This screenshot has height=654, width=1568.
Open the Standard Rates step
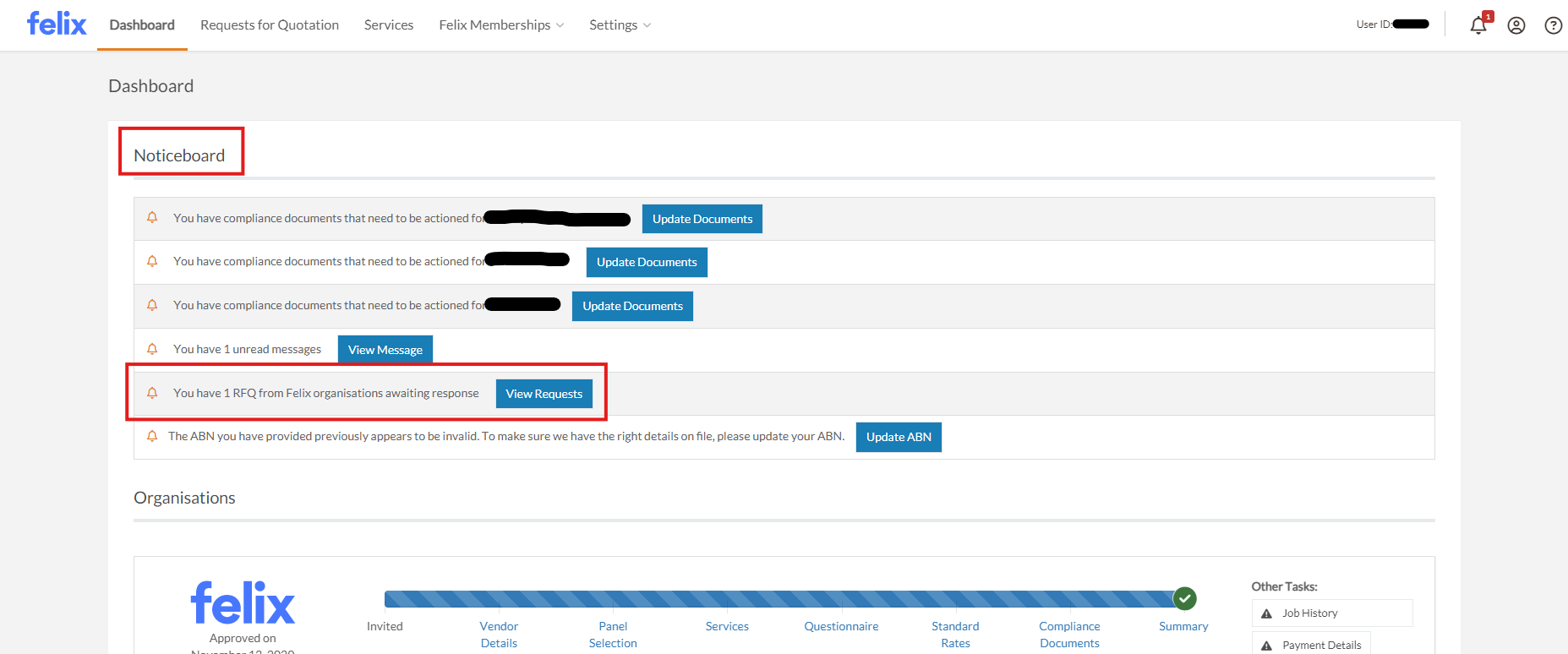[x=955, y=635]
